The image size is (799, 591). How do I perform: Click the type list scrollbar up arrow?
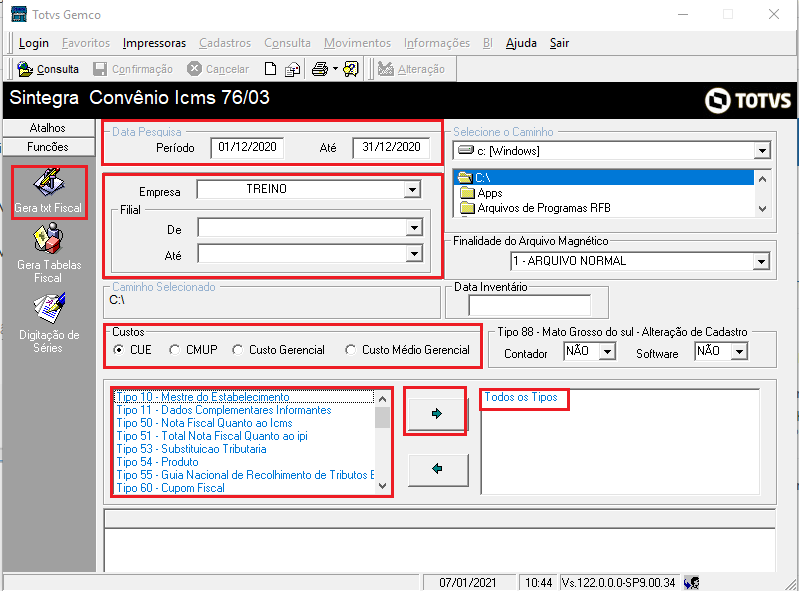click(x=383, y=398)
